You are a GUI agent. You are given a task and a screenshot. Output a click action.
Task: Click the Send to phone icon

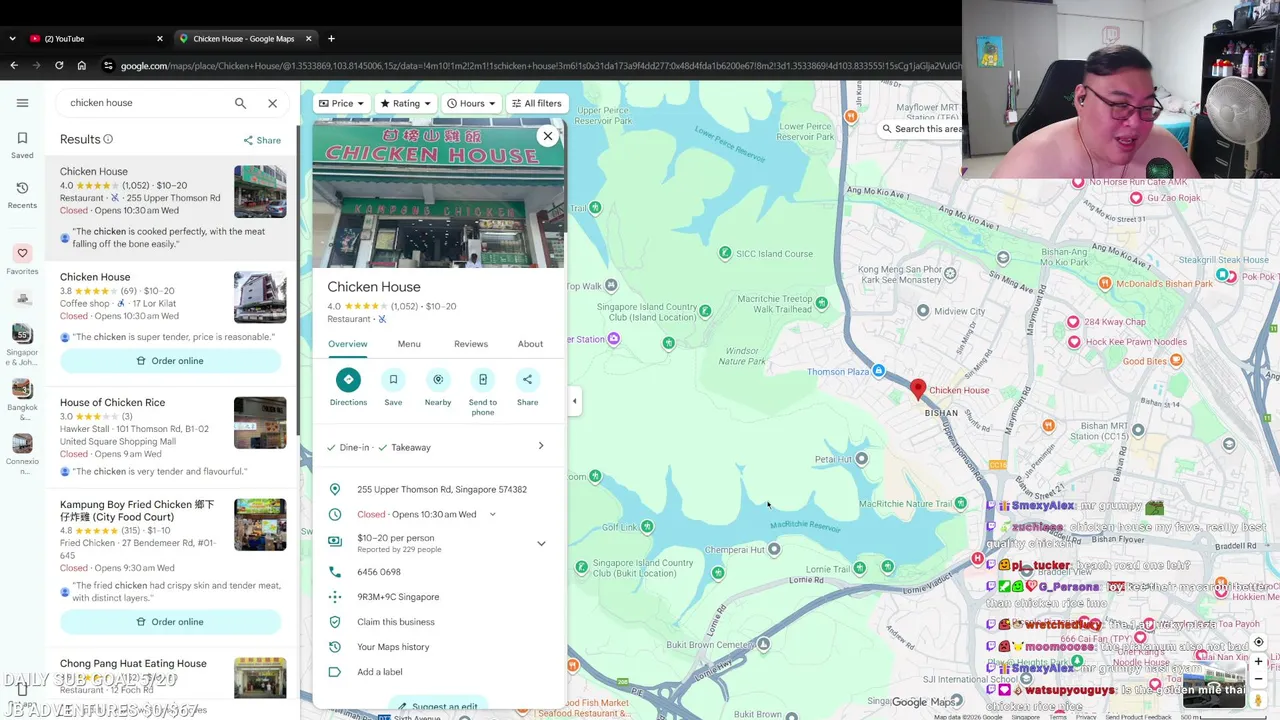(483, 379)
